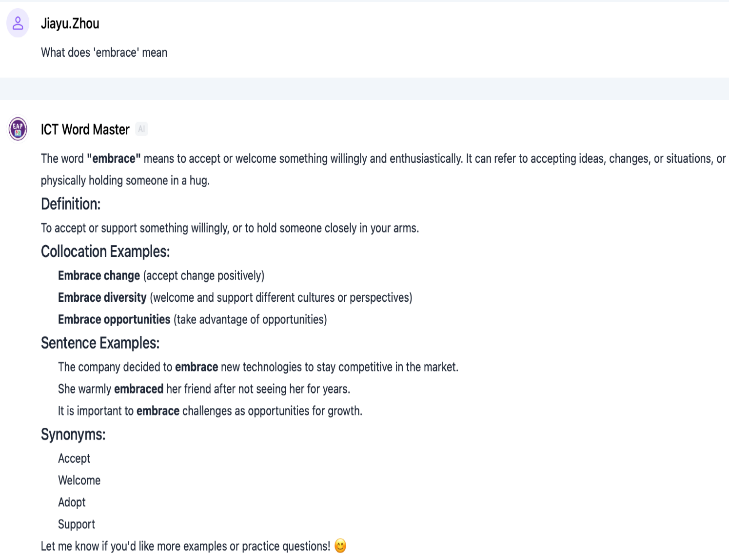Click the bold 'Embrace opportunities' collocation
This screenshot has height=555, width=729.
[x=114, y=320]
